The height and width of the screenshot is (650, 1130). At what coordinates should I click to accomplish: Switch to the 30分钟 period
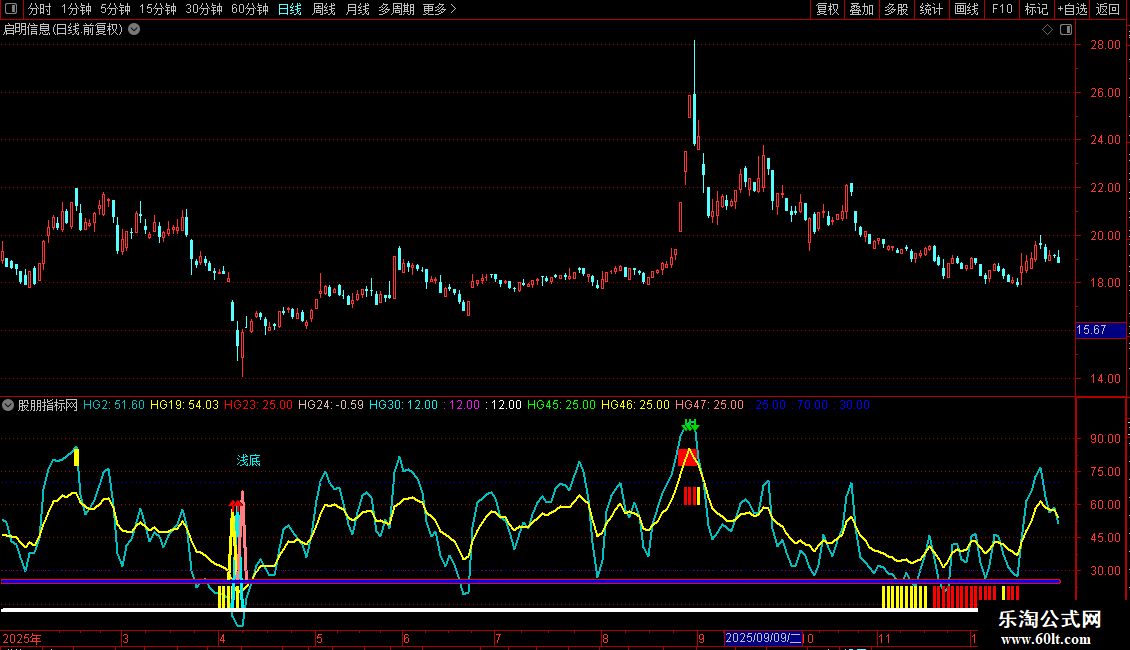[x=204, y=9]
